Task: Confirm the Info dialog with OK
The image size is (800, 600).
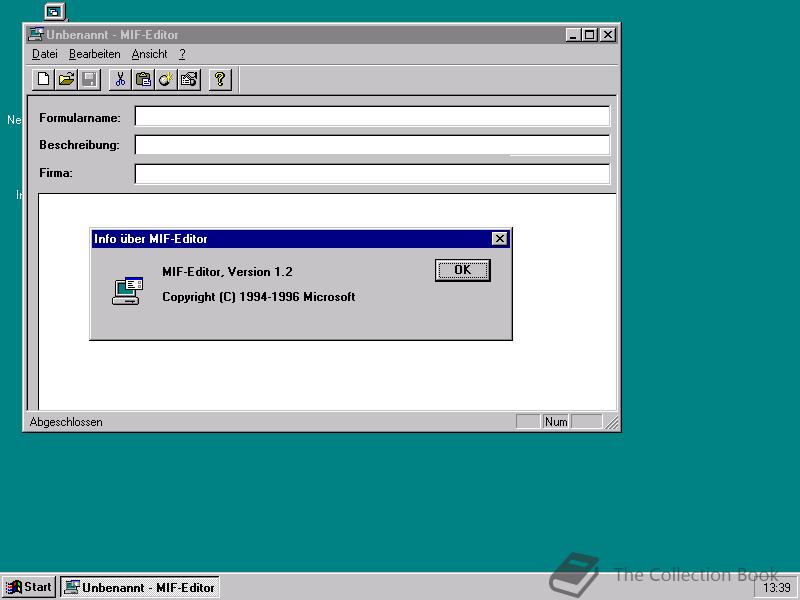Action: tap(462, 270)
